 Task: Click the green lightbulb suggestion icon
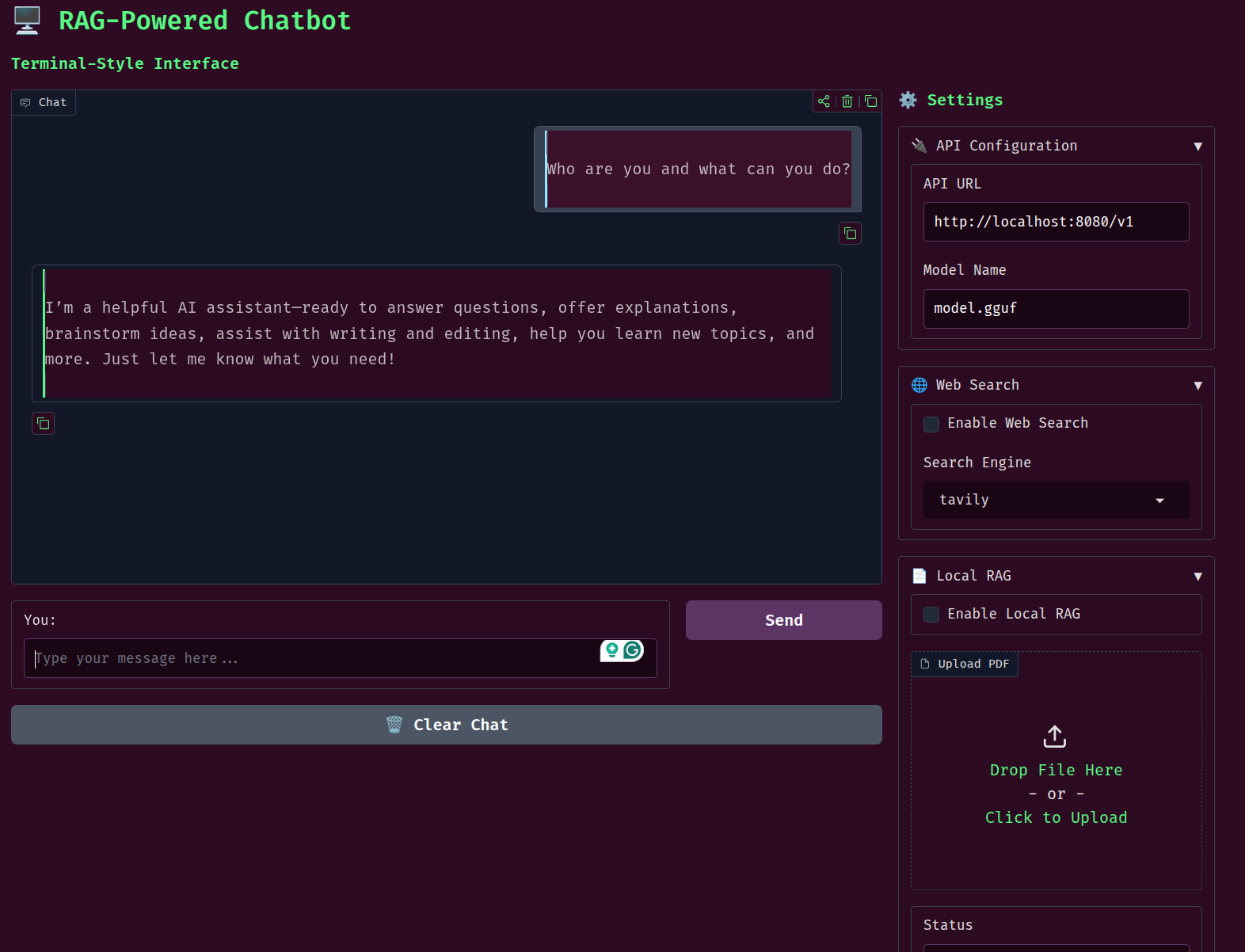pyautogui.click(x=611, y=650)
